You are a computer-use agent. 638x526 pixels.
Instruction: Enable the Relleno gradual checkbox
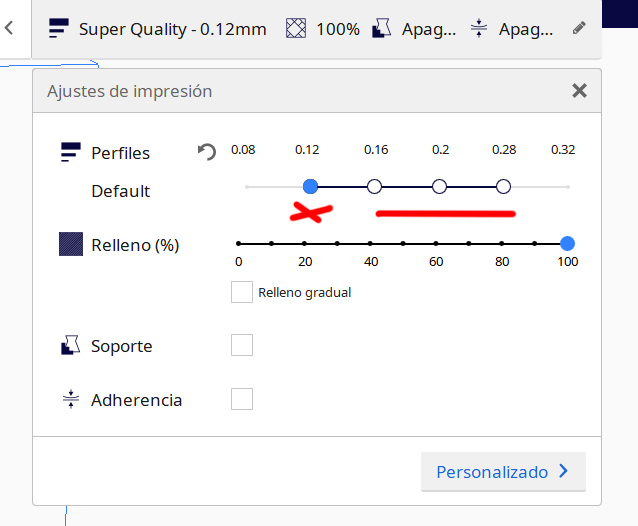tap(241, 292)
